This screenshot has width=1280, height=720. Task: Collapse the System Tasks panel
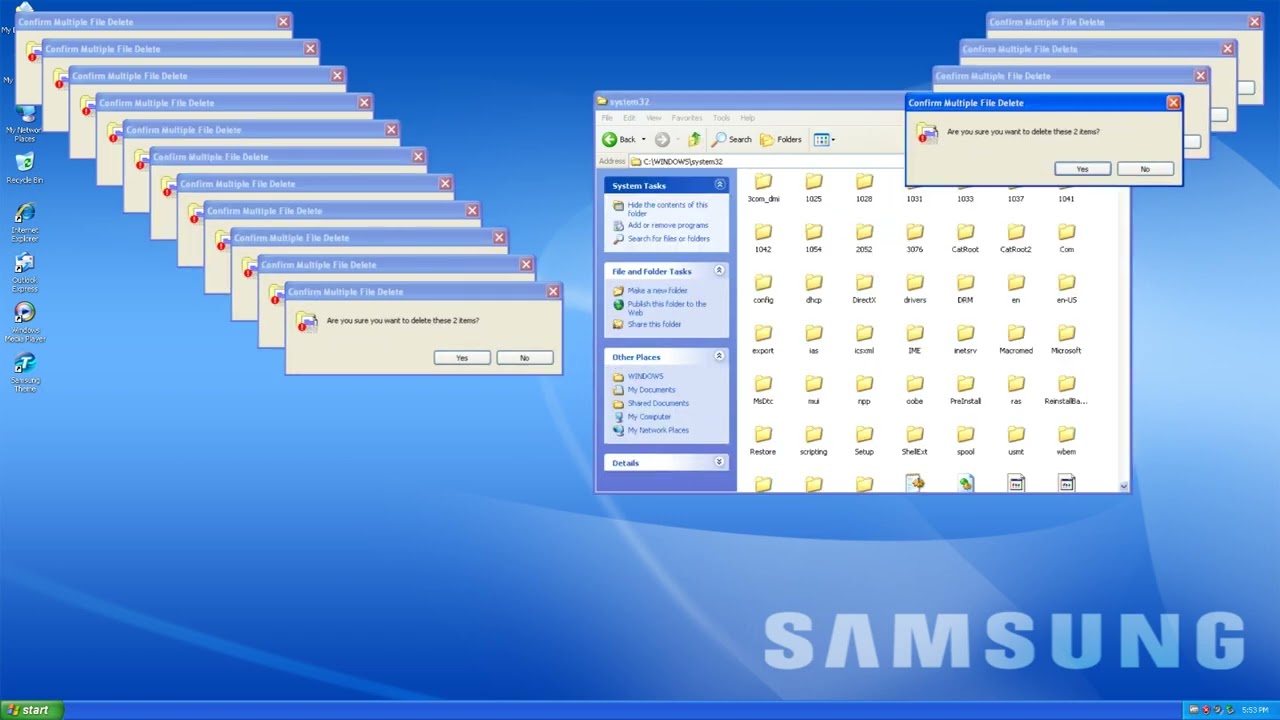pyautogui.click(x=719, y=185)
